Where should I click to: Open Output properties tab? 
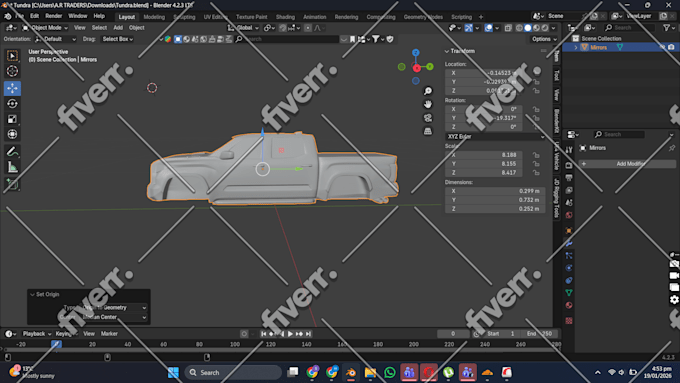pyautogui.click(x=569, y=178)
